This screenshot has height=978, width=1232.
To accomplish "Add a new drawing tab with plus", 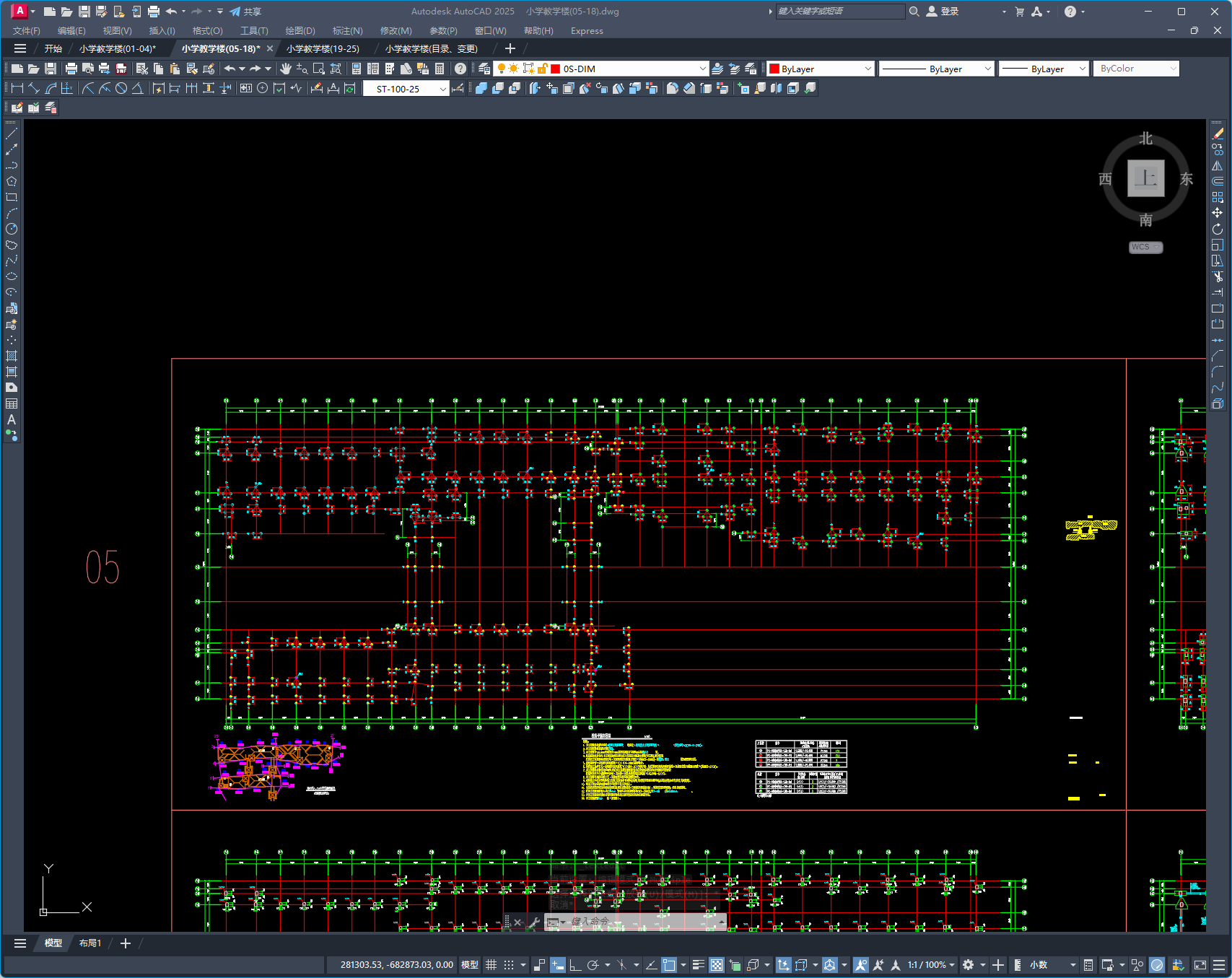I will [x=510, y=48].
